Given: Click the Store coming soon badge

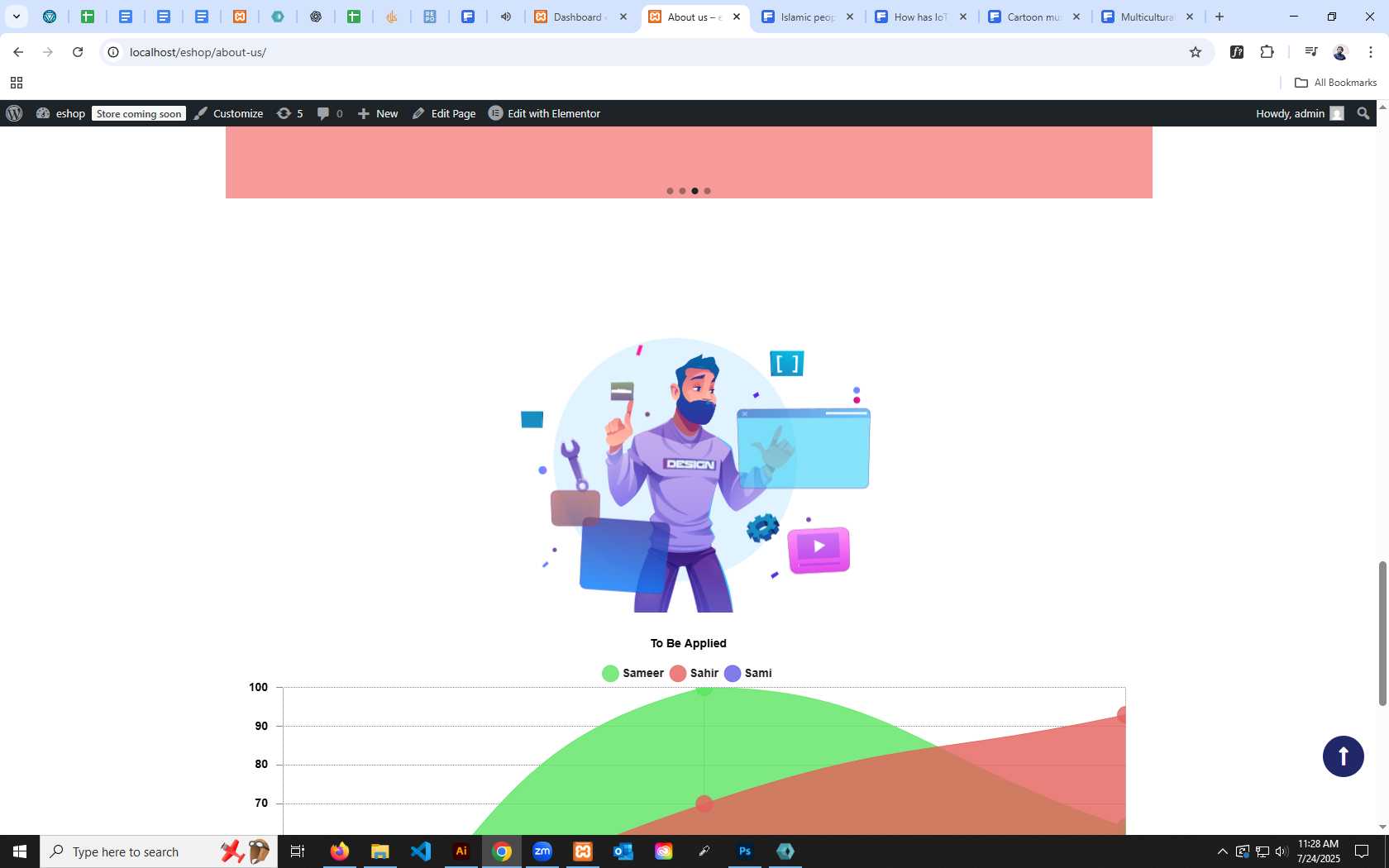Looking at the screenshot, I should click(x=139, y=114).
